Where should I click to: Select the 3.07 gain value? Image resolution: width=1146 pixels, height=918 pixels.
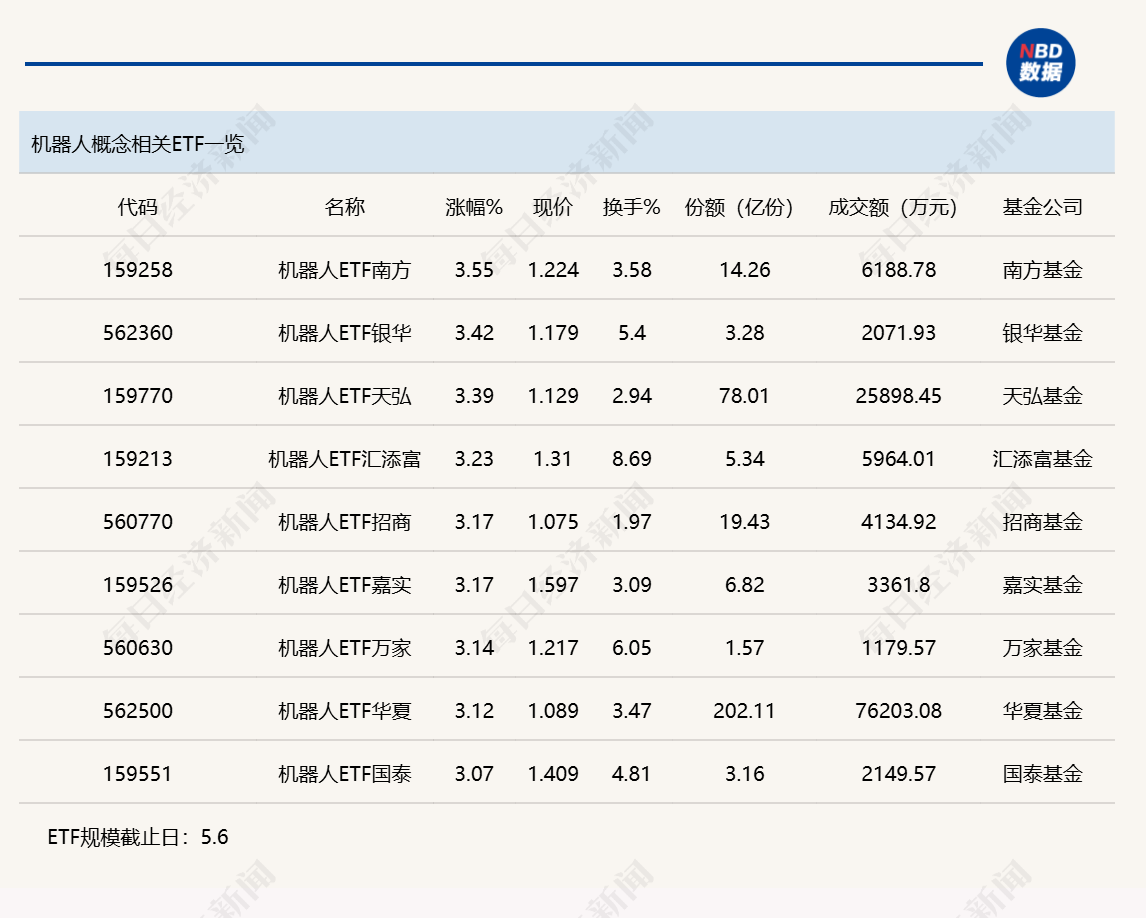[474, 773]
